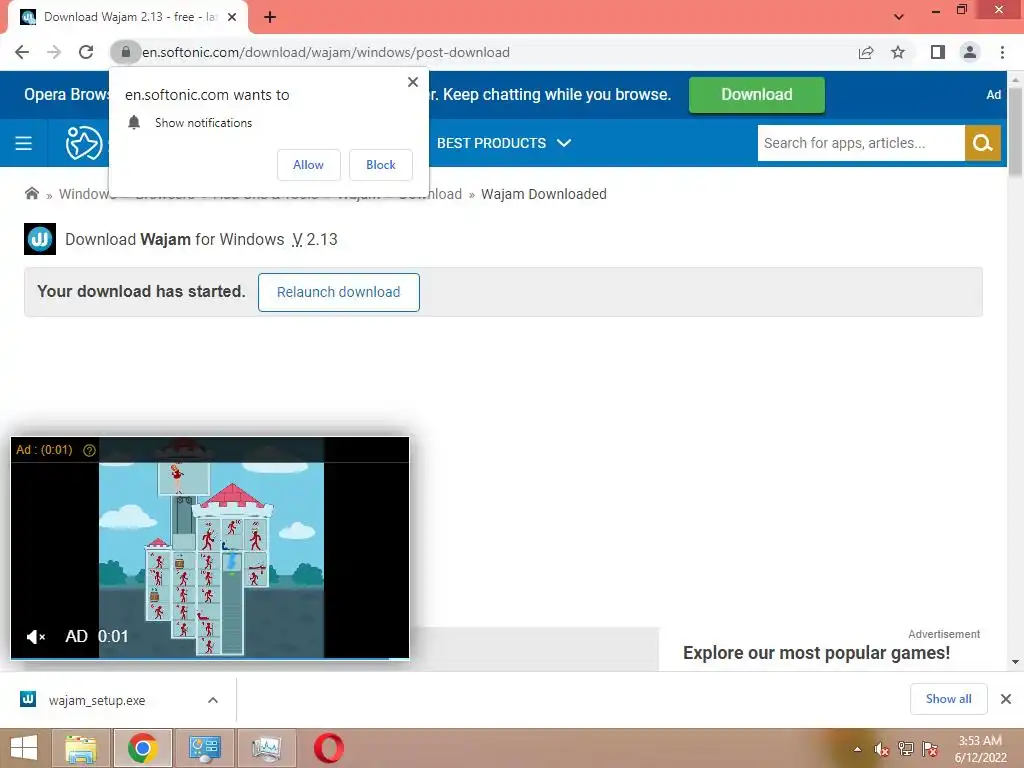Open the Control Panel taskbar icon
1024x768 pixels.
point(205,748)
